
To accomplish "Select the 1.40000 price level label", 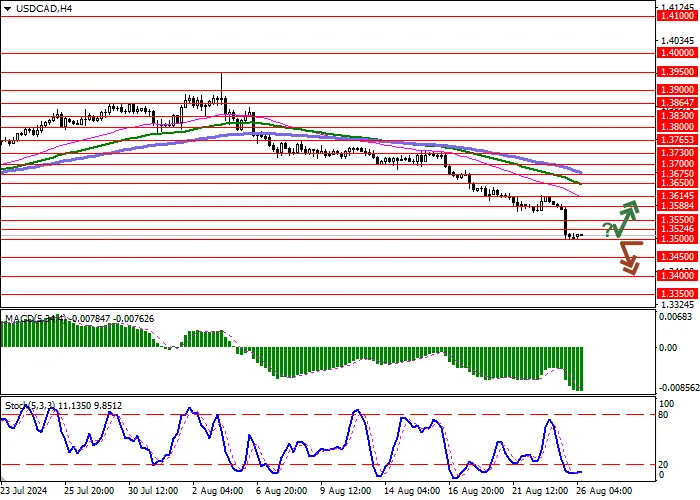I will [x=677, y=53].
